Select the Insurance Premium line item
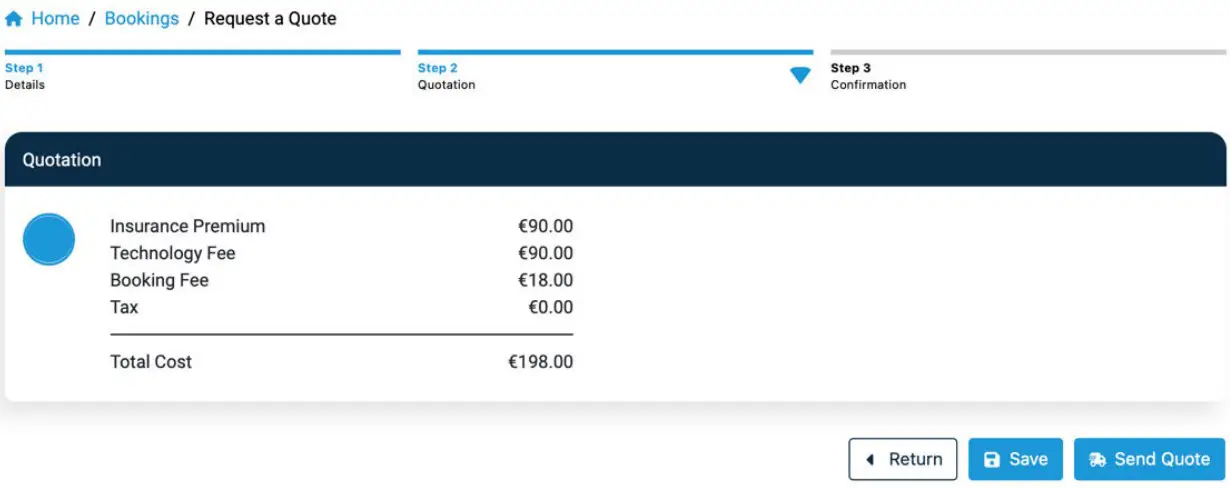Viewport: 1230px width, 488px height. [x=188, y=226]
